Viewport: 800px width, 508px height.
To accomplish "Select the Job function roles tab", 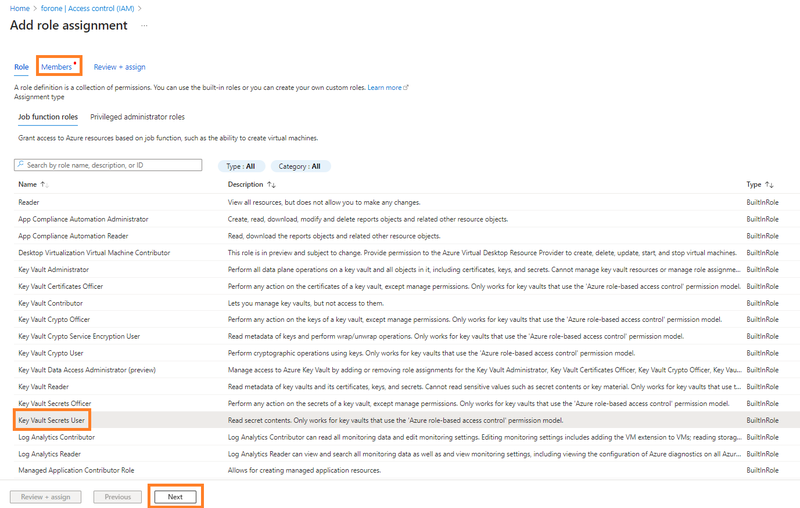I will tap(48, 117).
